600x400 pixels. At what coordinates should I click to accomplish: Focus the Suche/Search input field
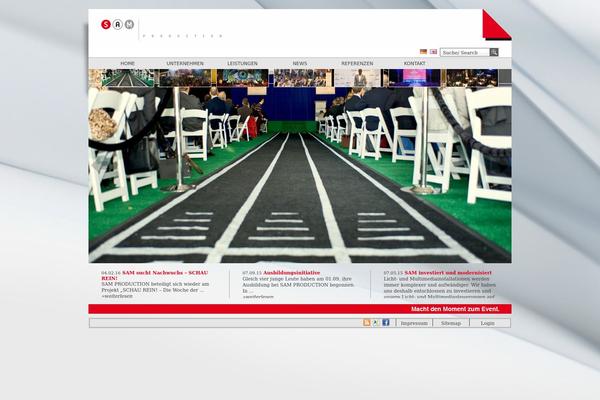(465, 52)
